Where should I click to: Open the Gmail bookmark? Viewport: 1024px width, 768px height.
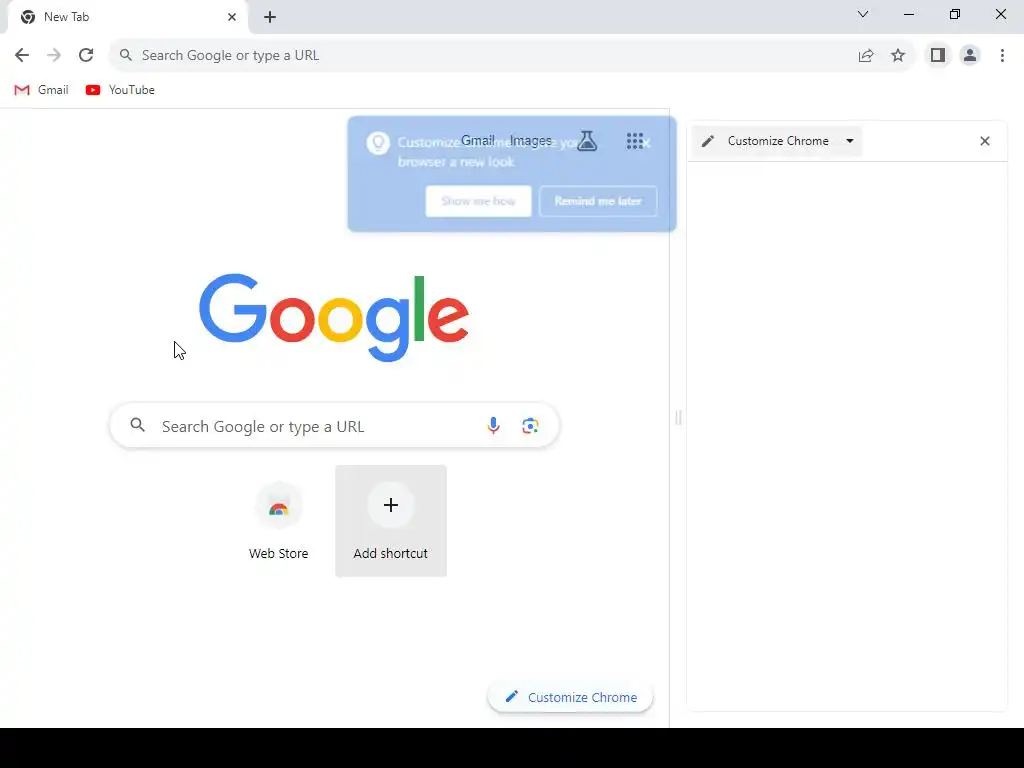41,90
